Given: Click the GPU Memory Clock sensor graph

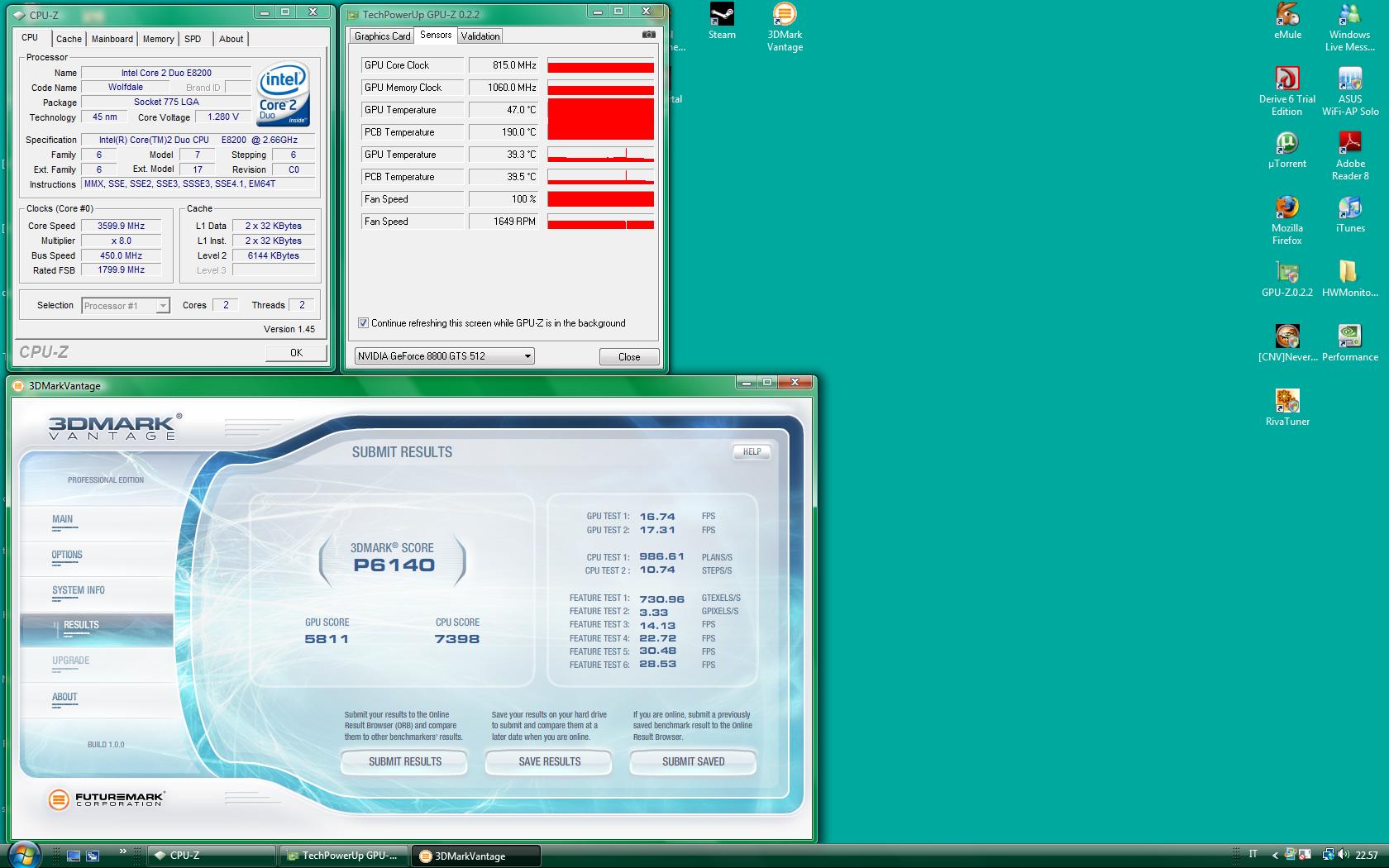Looking at the screenshot, I should [x=600, y=88].
